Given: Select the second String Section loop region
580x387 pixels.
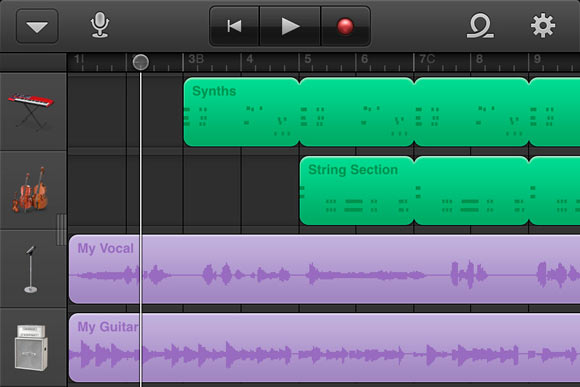Looking at the screenshot, I should click(472, 191).
